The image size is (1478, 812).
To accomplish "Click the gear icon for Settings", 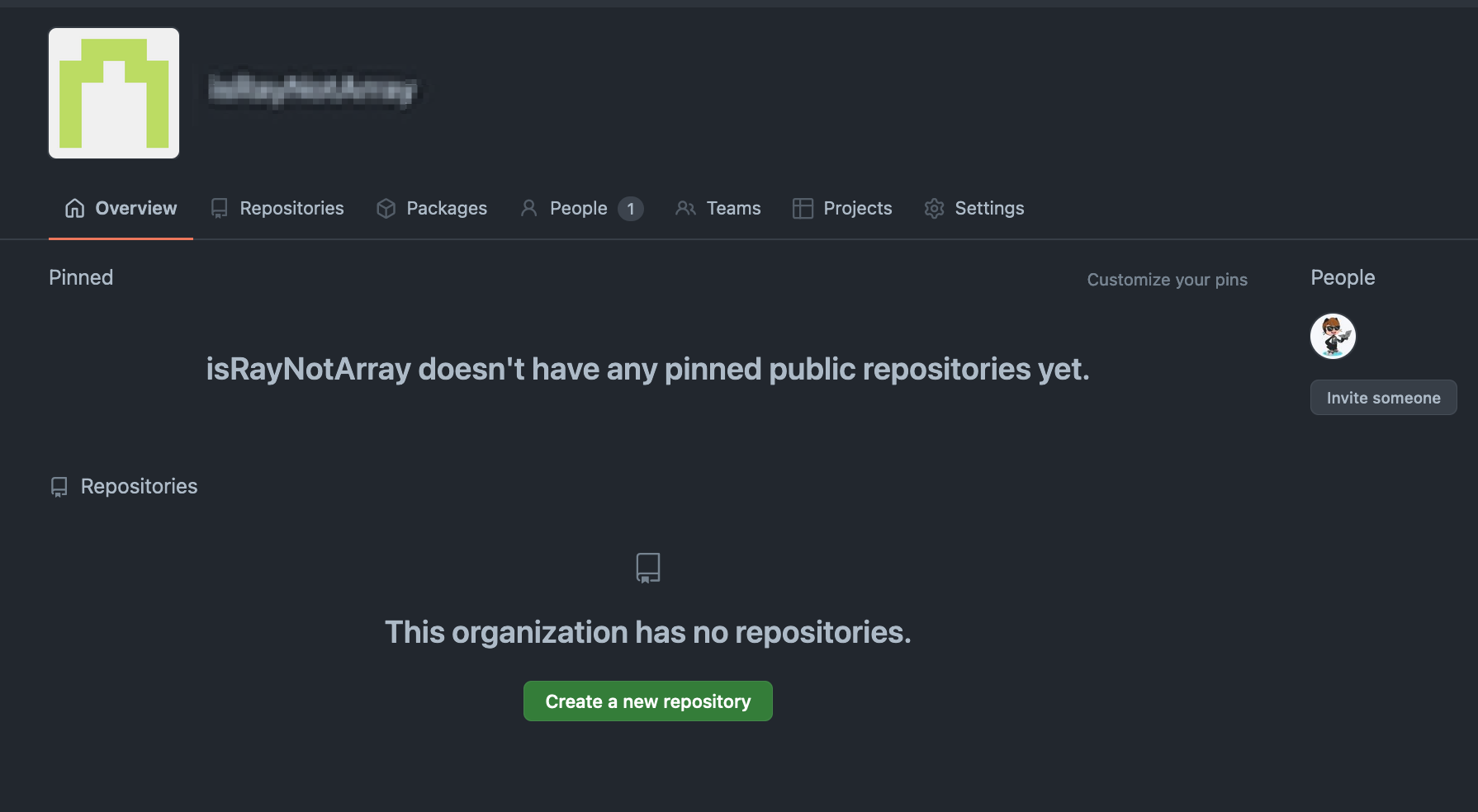I will pyautogui.click(x=934, y=209).
